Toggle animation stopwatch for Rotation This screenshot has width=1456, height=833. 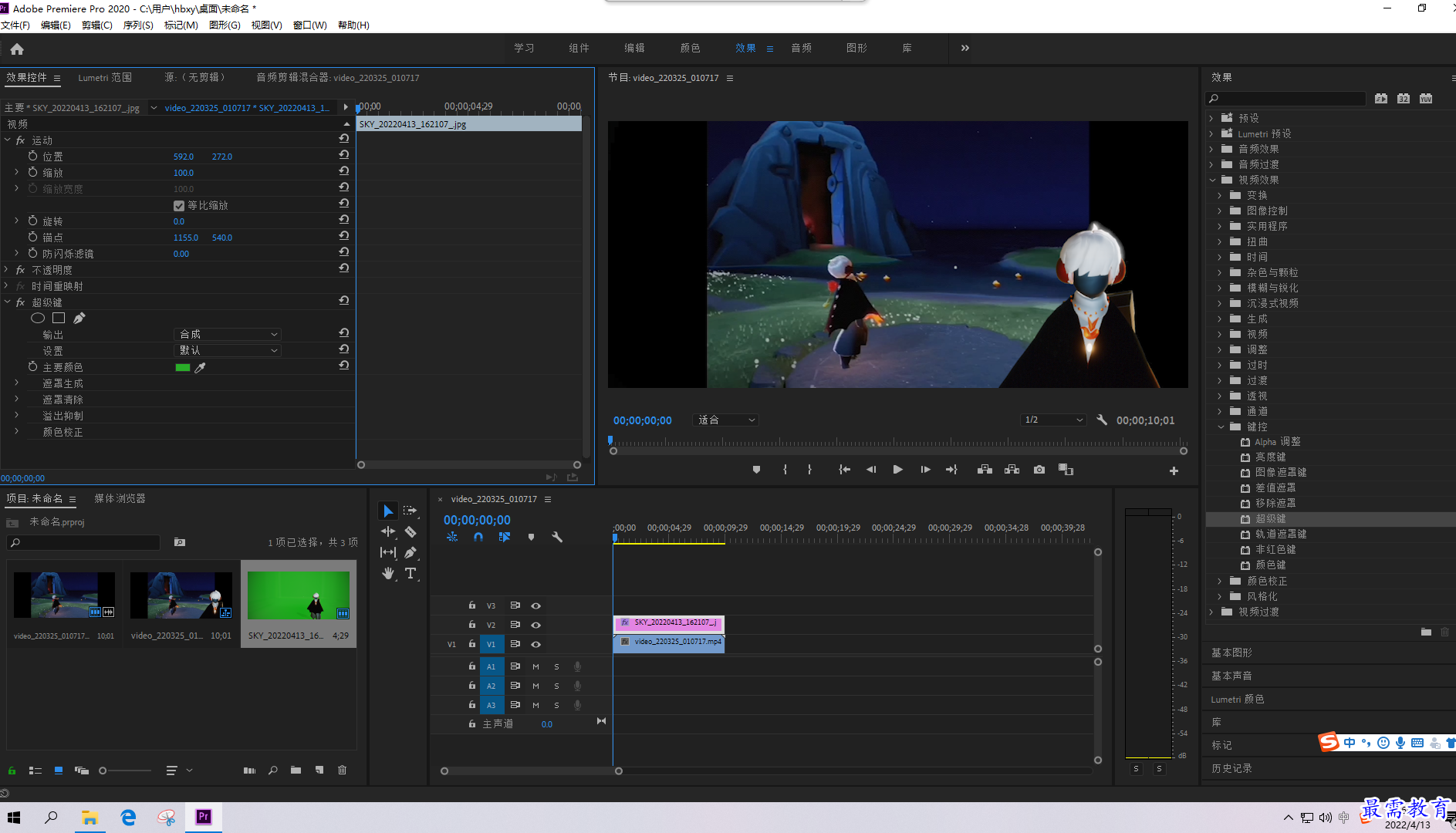(x=32, y=221)
